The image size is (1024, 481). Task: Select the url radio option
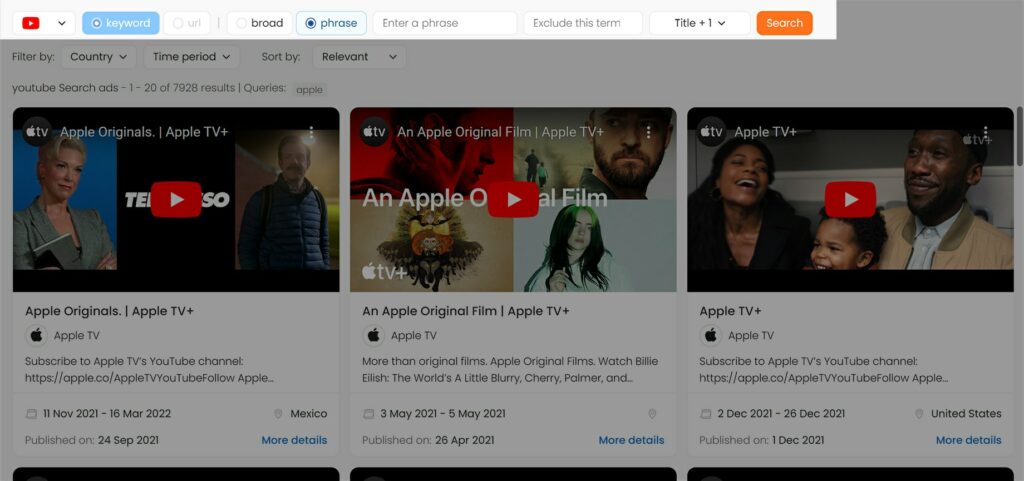click(x=187, y=23)
